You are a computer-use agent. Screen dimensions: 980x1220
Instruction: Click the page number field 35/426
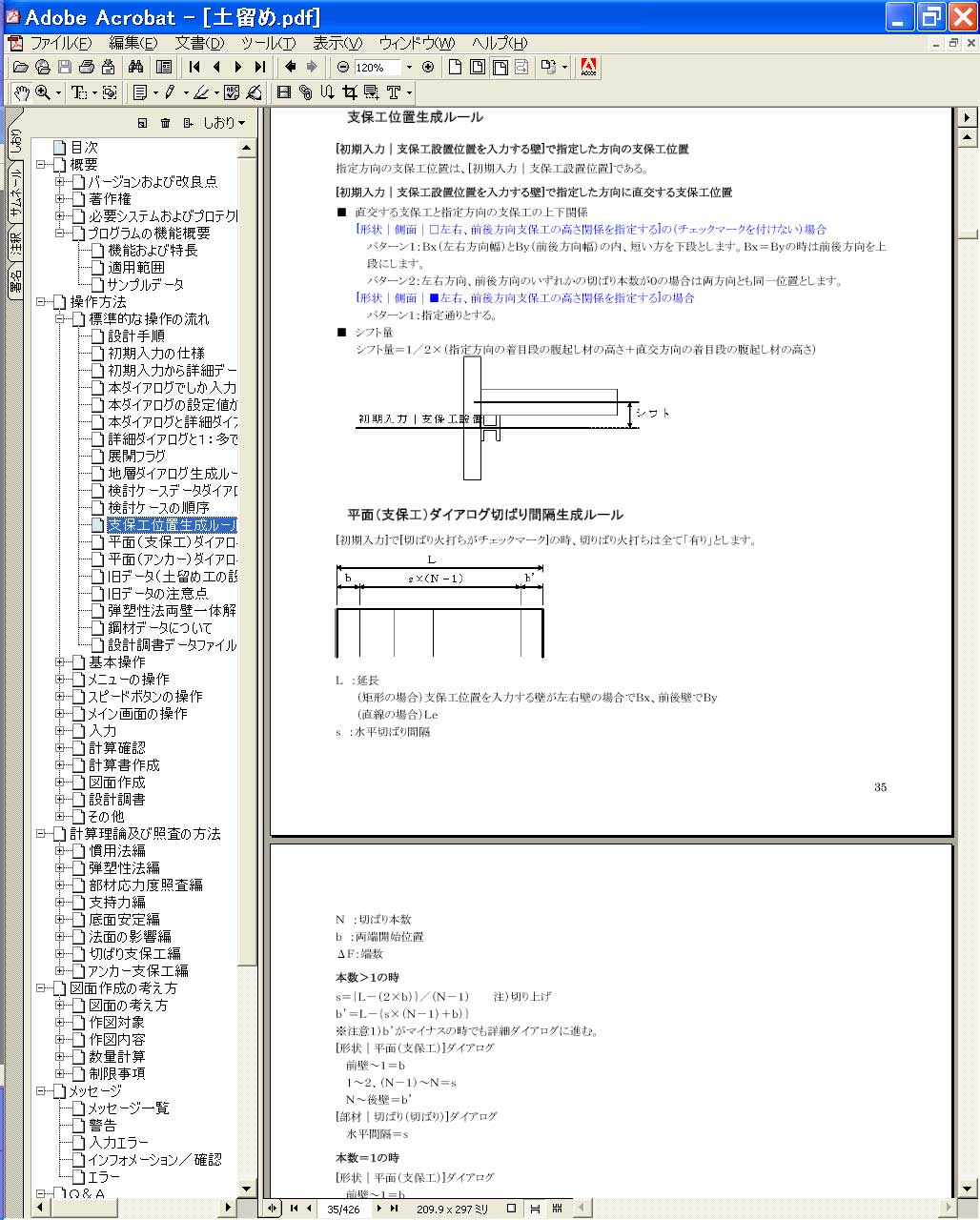coord(343,1209)
